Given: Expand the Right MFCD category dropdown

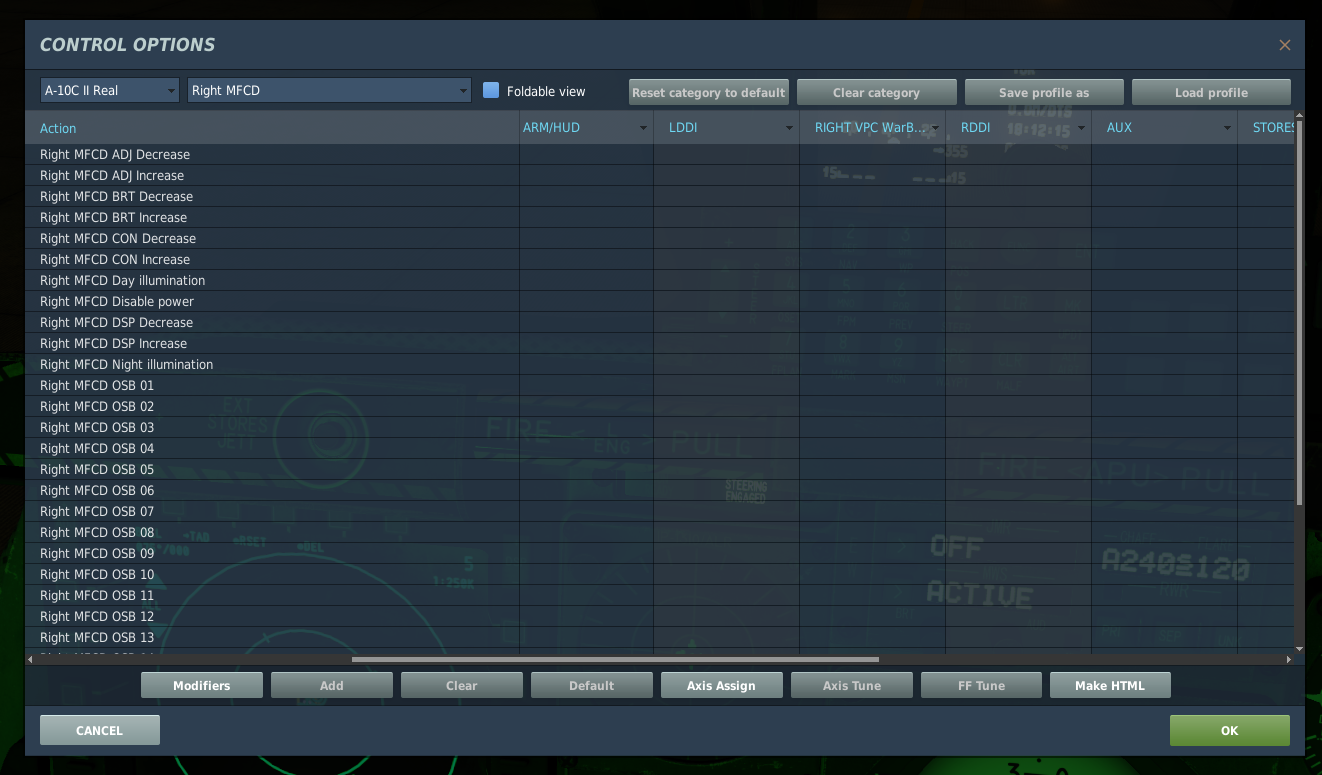Looking at the screenshot, I should [329, 91].
